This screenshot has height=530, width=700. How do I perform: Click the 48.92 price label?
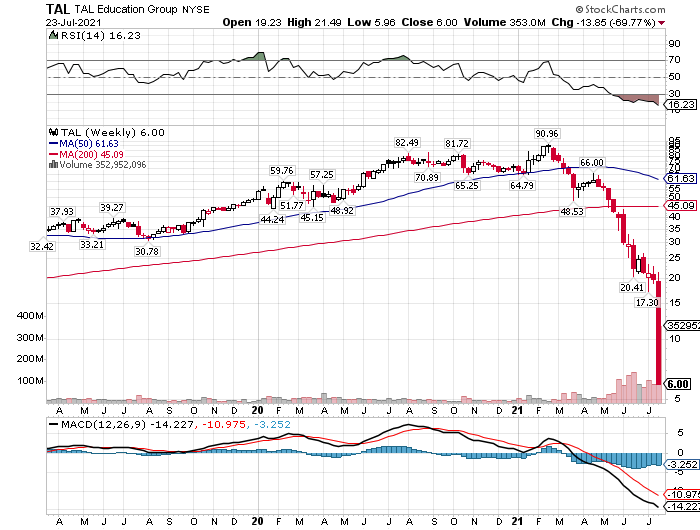pos(342,210)
